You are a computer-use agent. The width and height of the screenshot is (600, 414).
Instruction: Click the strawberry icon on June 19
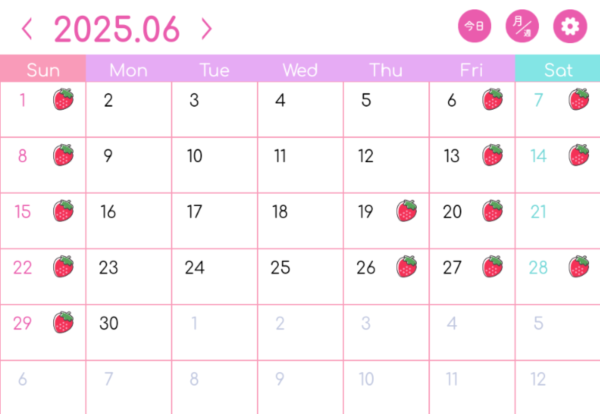click(407, 211)
